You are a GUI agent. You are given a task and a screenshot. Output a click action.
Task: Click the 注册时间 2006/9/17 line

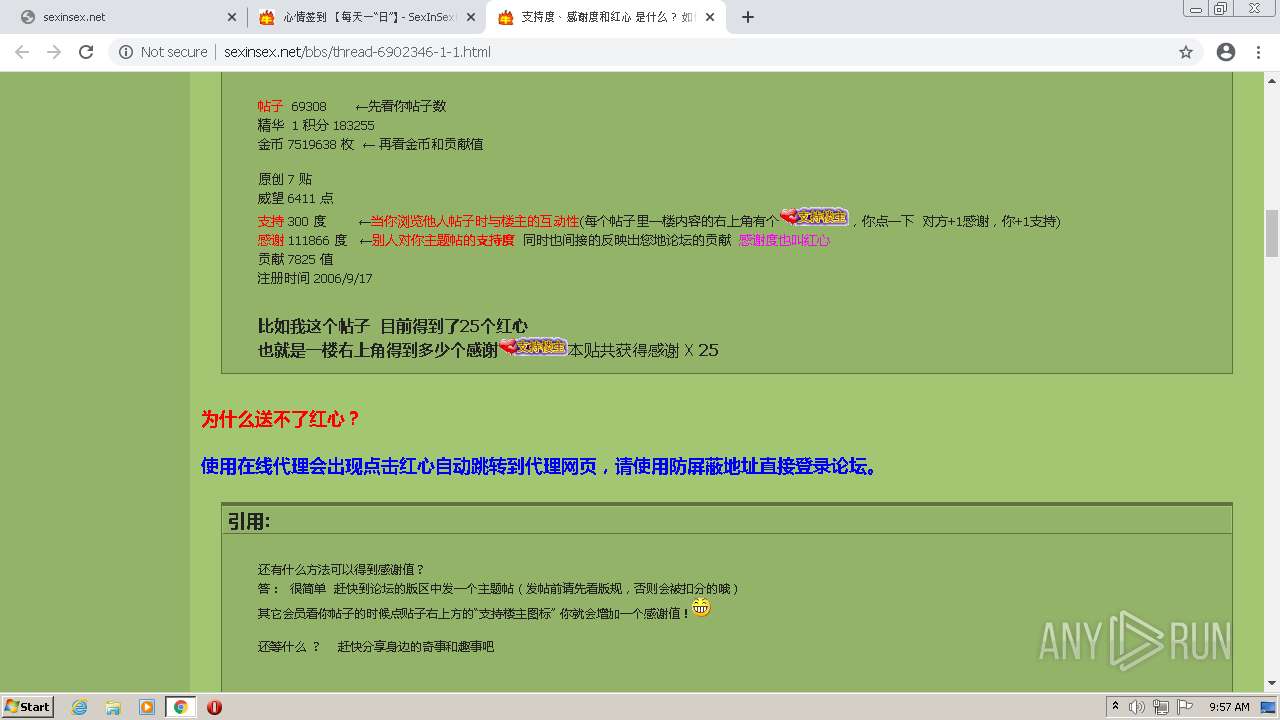tap(315, 278)
